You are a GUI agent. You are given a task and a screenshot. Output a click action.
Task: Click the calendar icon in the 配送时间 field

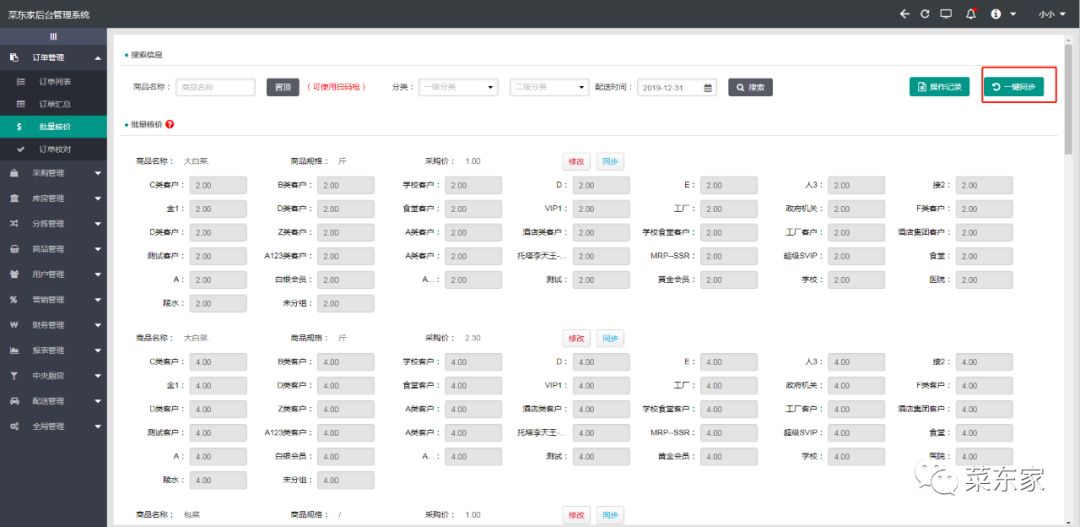(707, 87)
